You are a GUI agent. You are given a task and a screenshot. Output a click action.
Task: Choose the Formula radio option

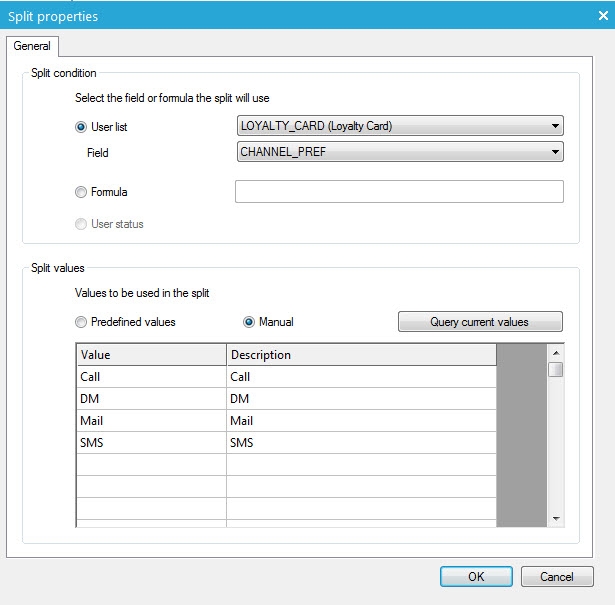pos(82,192)
